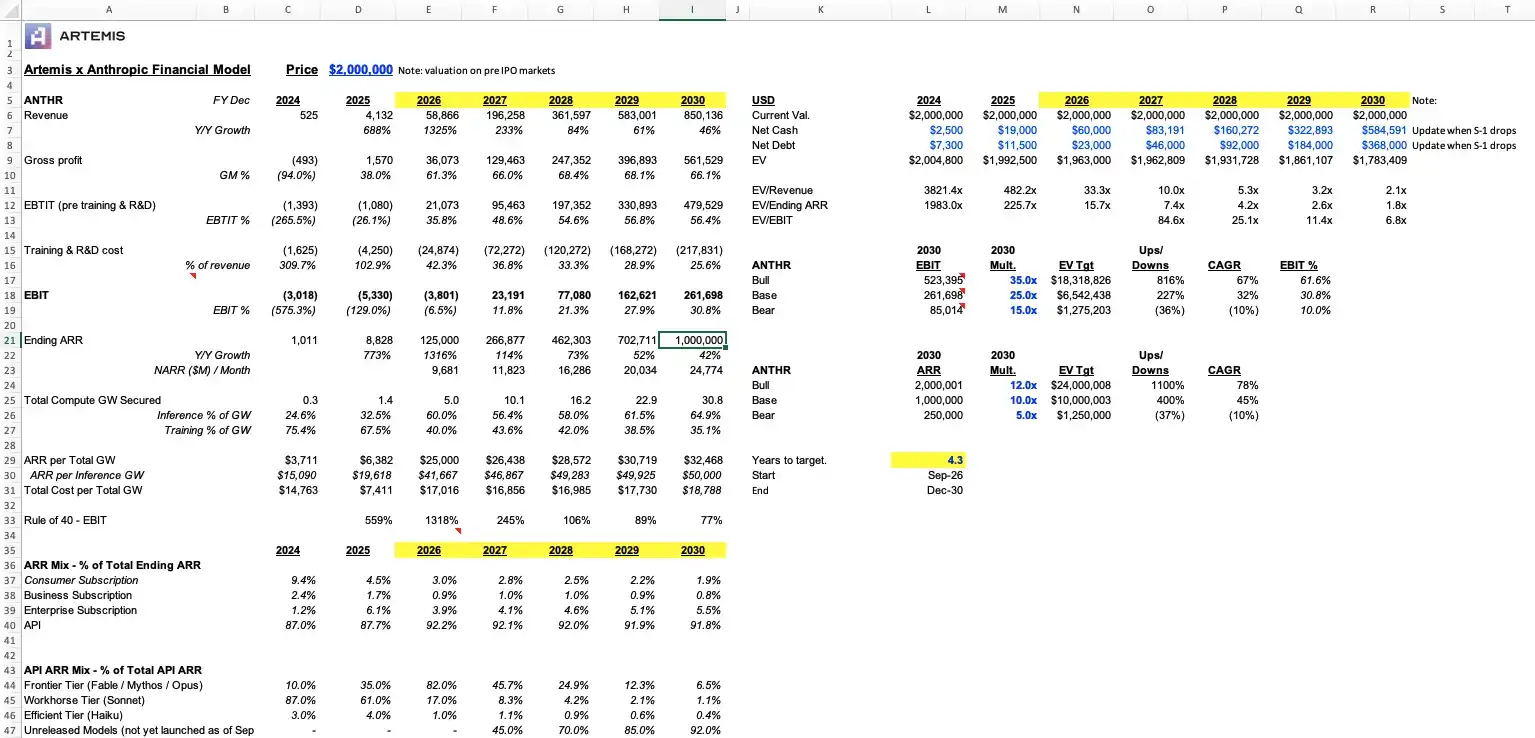The height and width of the screenshot is (738, 1535).
Task: Click the Sep-26 Start date cell
Action: click(945, 475)
